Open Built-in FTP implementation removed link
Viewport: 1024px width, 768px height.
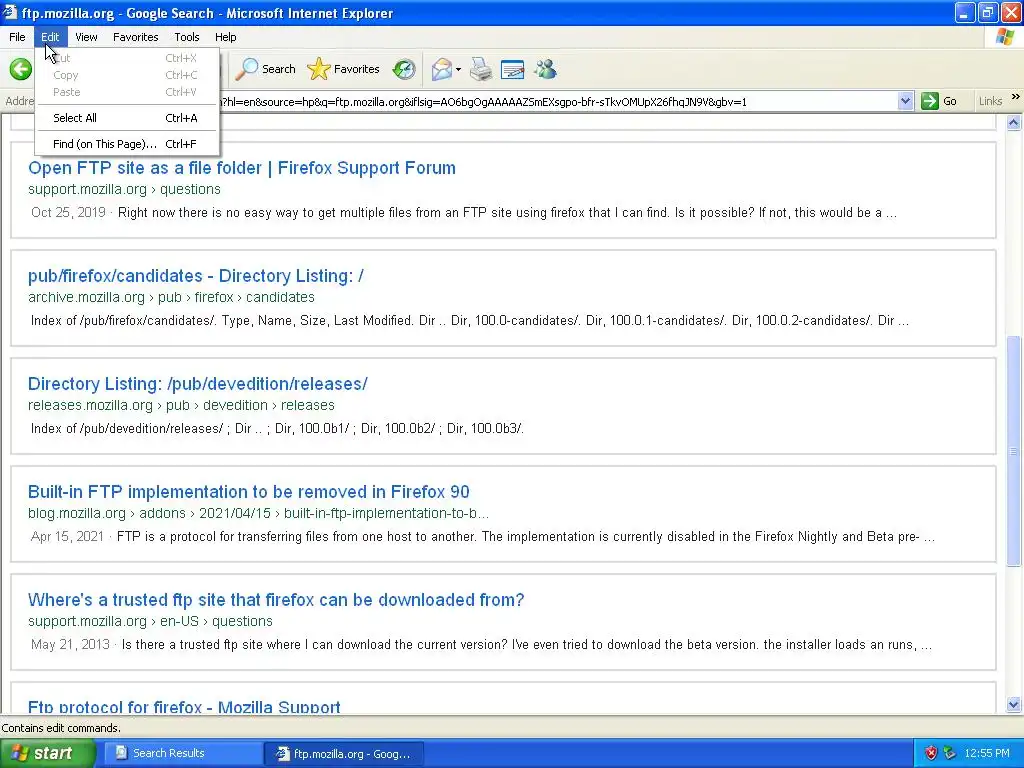tap(249, 492)
